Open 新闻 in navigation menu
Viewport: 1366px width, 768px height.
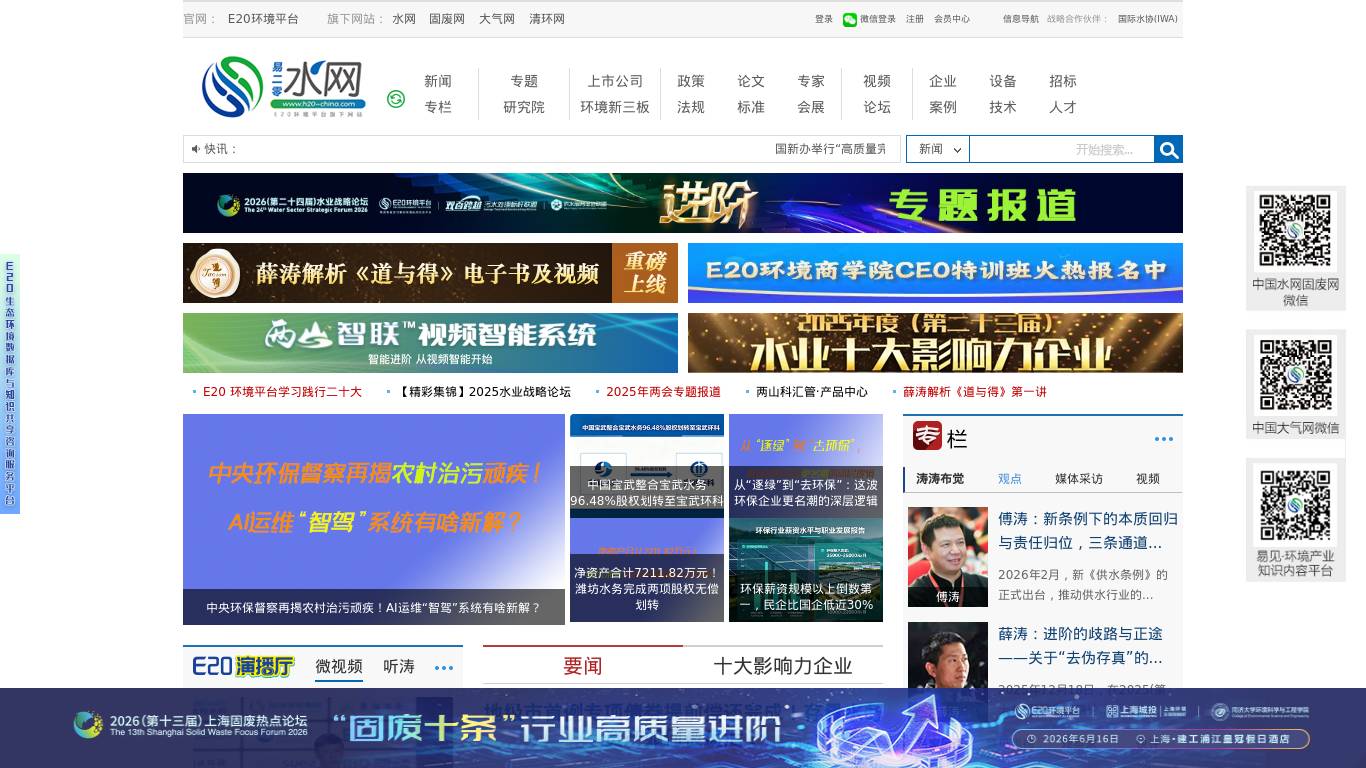[438, 81]
